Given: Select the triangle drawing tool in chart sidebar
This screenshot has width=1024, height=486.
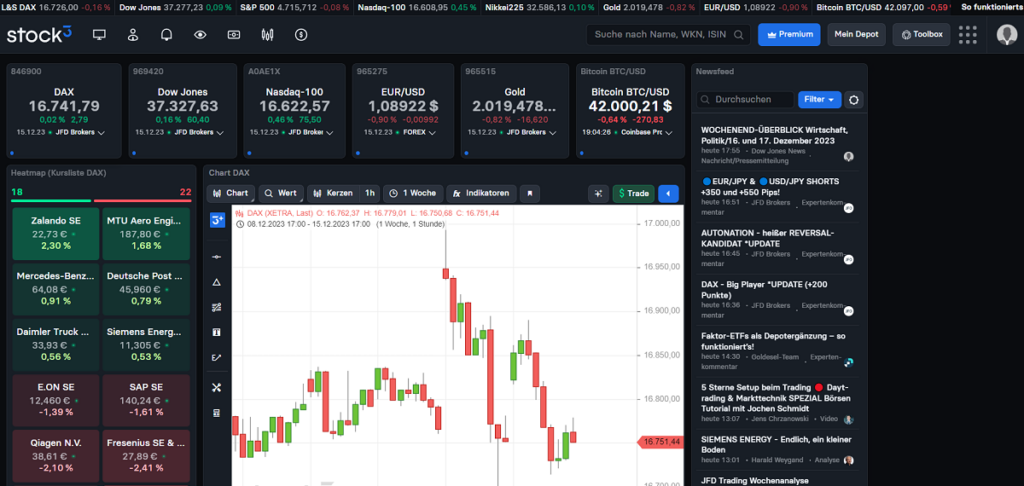Looking at the screenshot, I should pyautogui.click(x=217, y=282).
